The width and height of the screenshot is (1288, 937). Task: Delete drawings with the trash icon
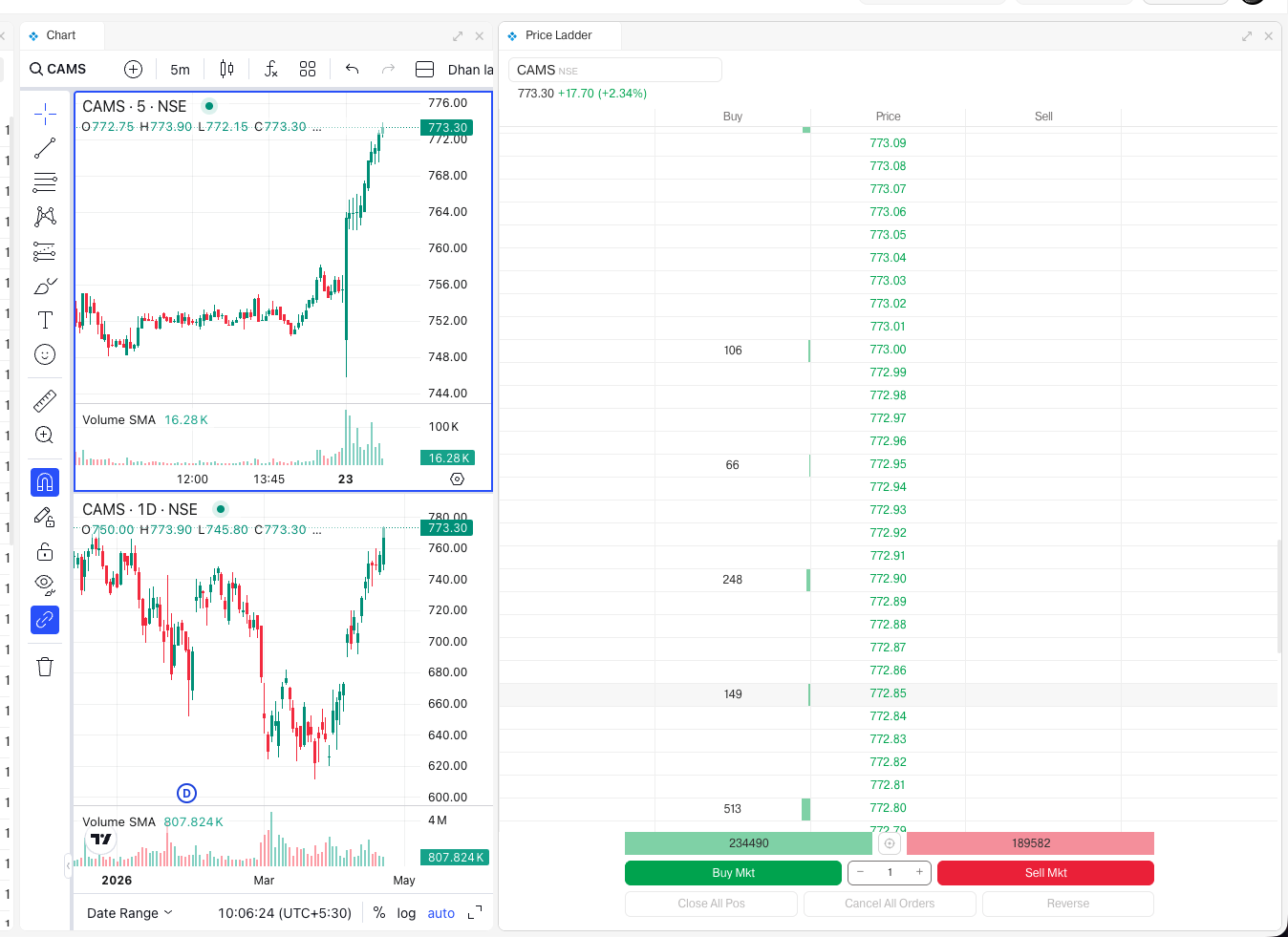[x=45, y=667]
